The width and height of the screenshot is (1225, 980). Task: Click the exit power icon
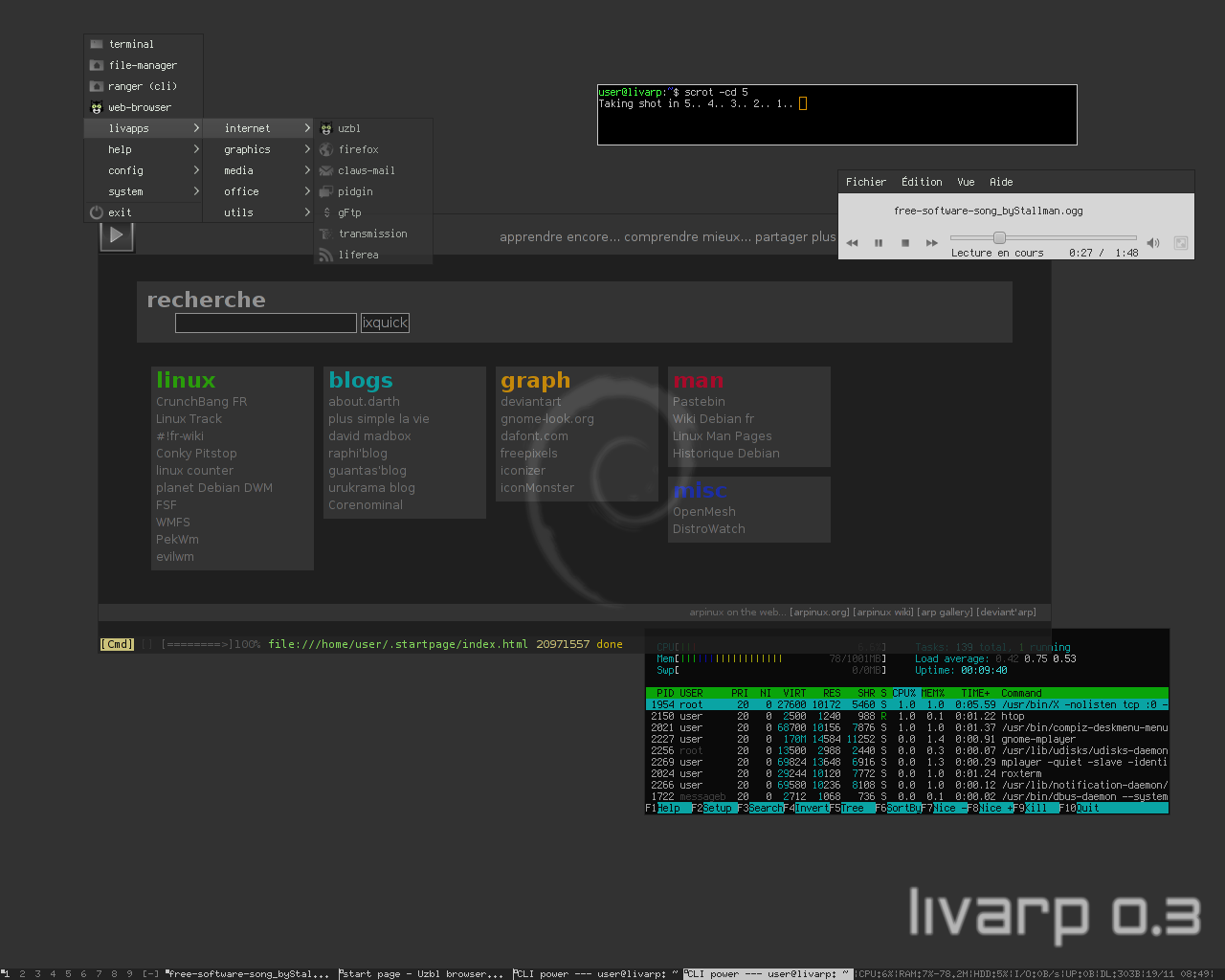click(97, 212)
